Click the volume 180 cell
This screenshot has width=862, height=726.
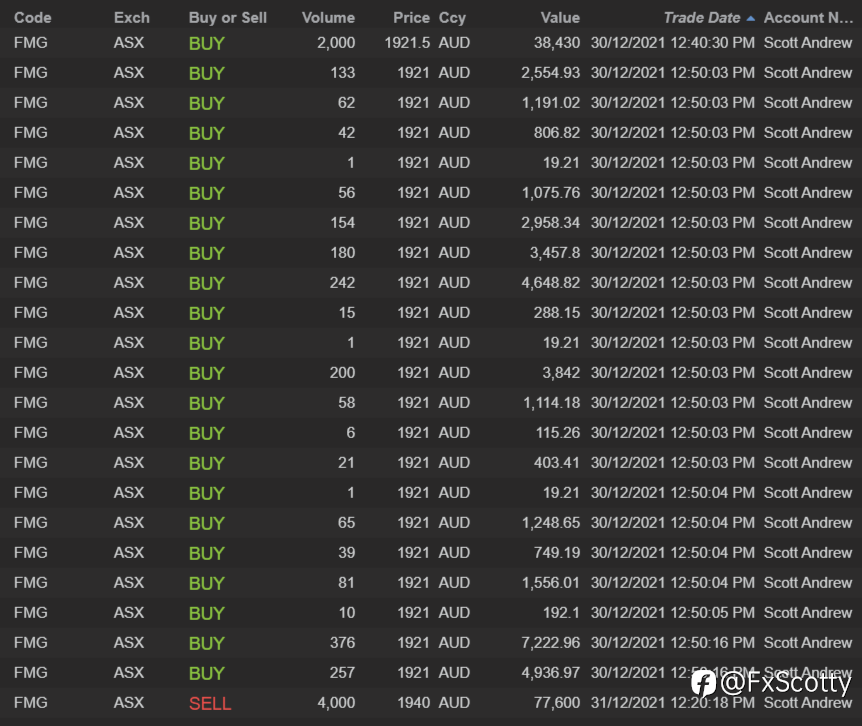coord(342,252)
